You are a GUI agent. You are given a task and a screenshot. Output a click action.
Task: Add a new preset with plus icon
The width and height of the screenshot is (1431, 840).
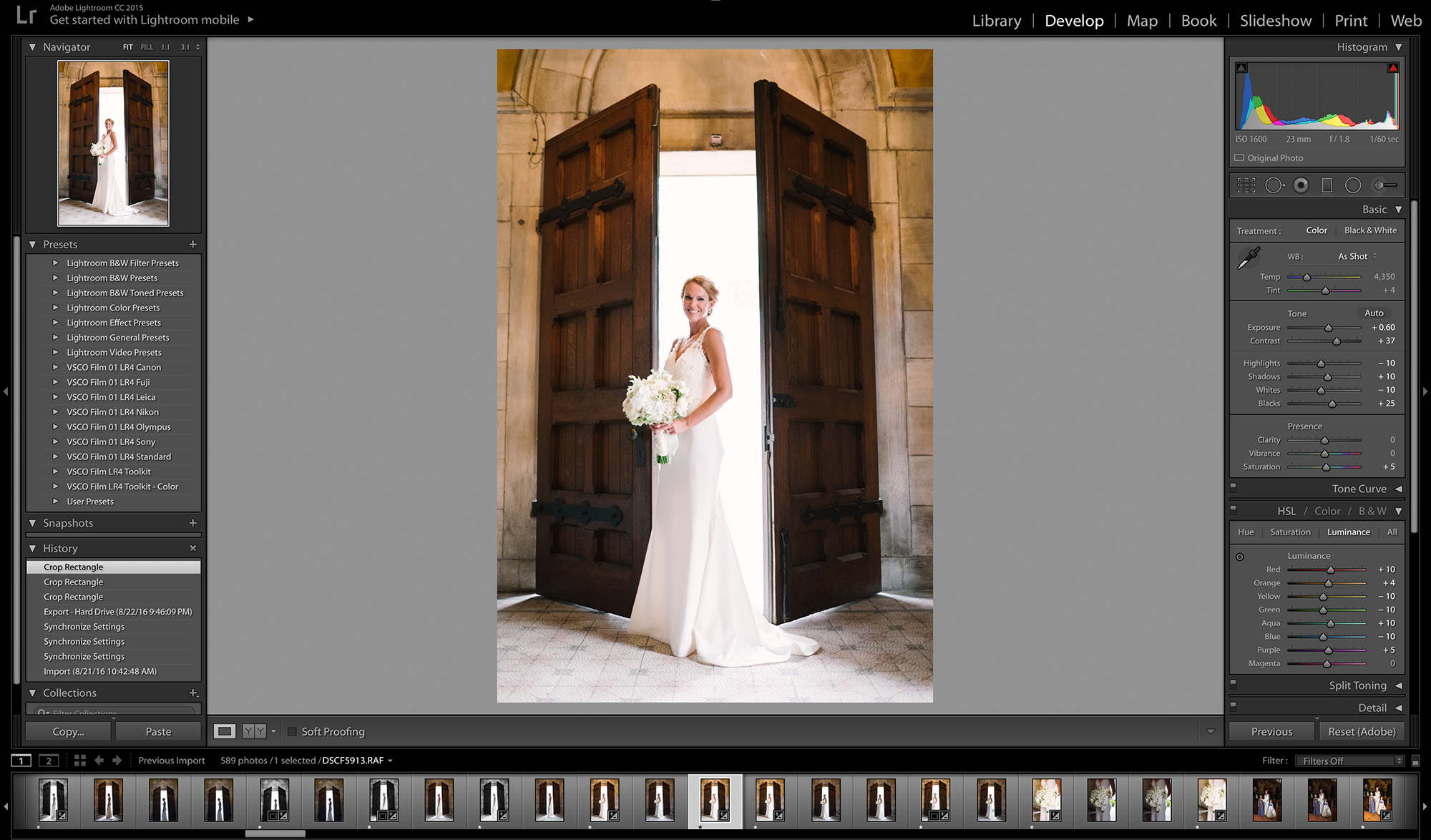click(x=192, y=245)
